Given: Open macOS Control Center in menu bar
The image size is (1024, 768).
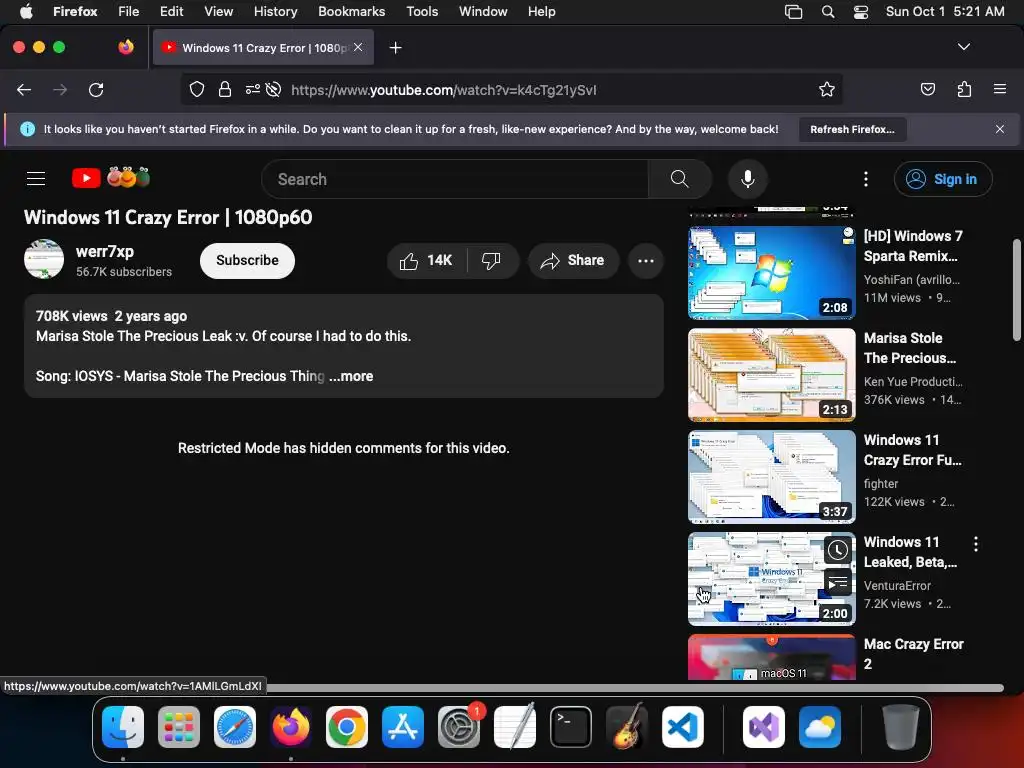Looking at the screenshot, I should [x=861, y=11].
